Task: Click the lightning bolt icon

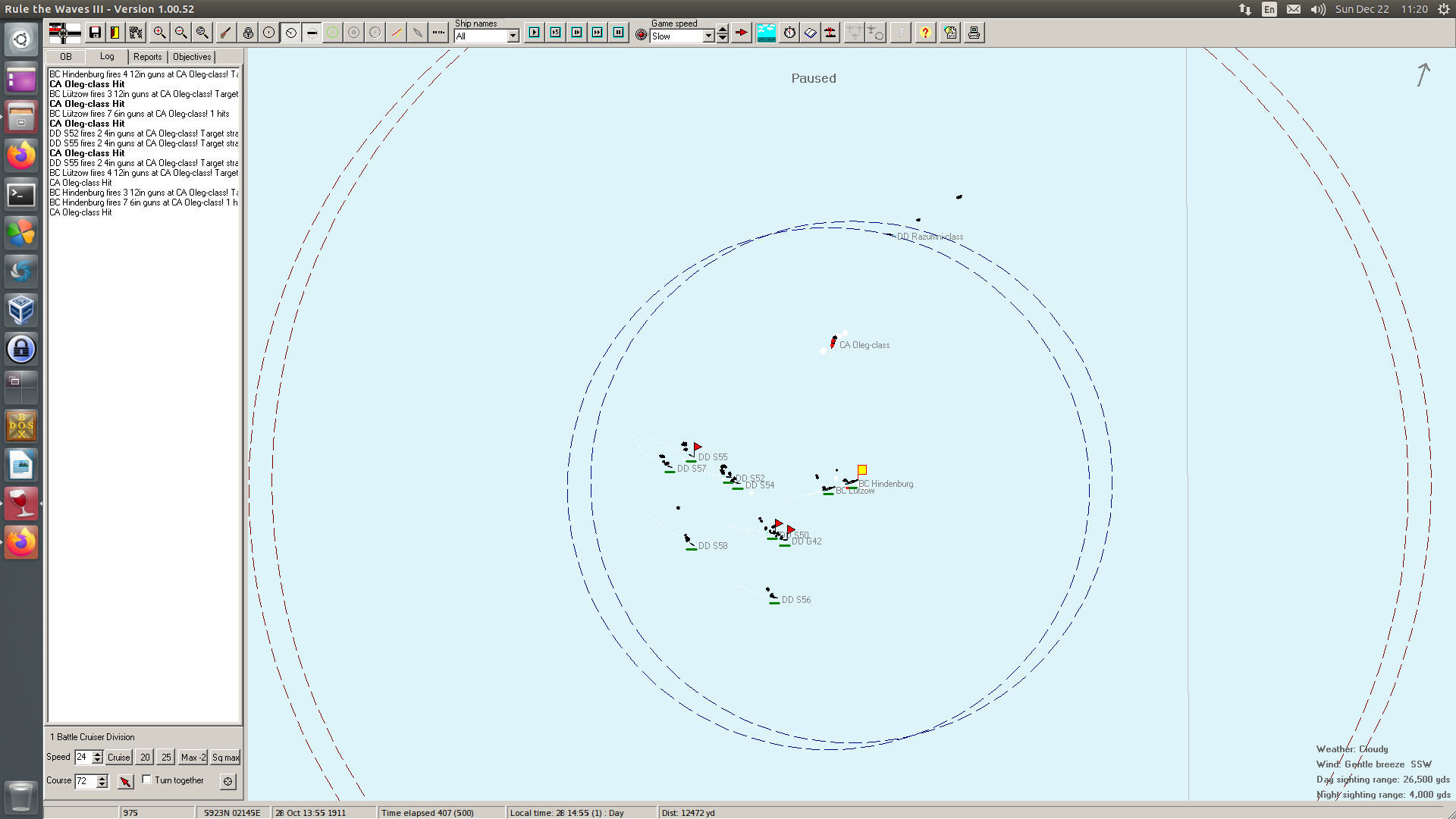Action: 900,33
